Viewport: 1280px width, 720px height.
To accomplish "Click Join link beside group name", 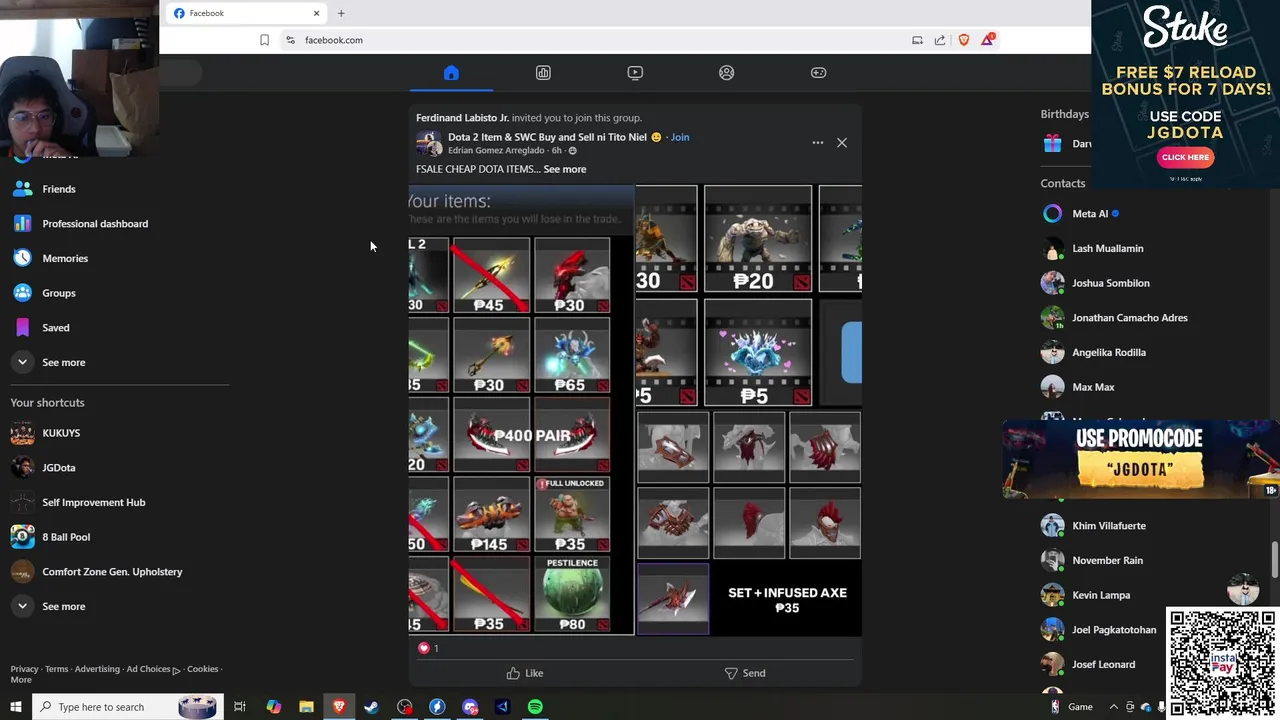I will click(x=680, y=137).
